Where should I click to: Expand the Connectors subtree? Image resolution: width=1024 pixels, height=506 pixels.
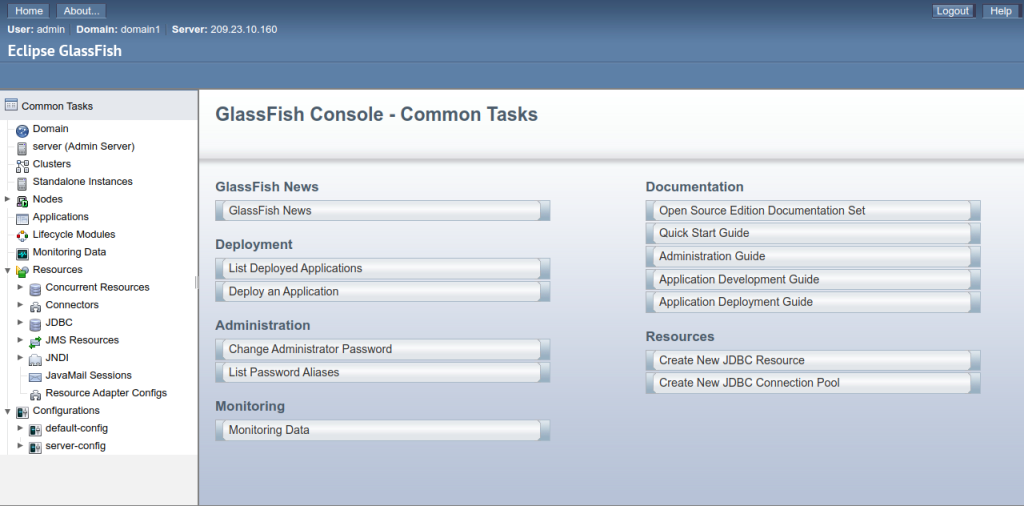tap(20, 304)
